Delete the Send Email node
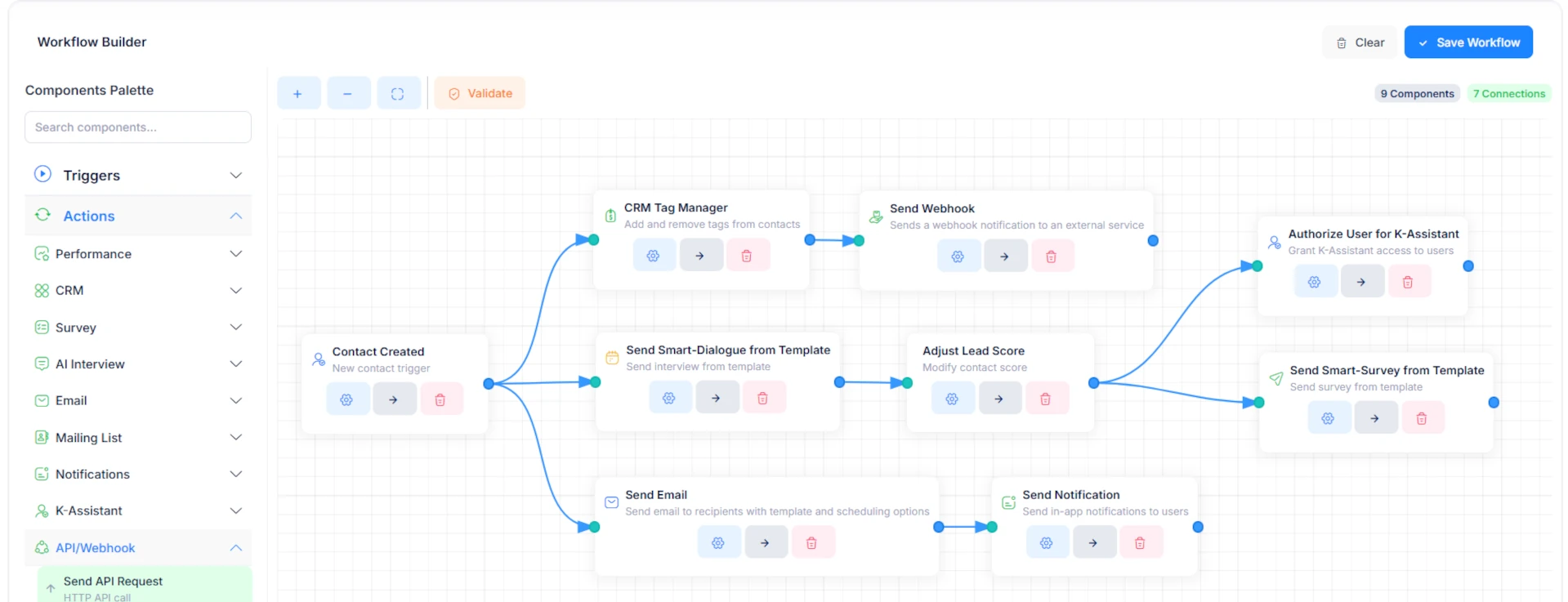The width and height of the screenshot is (1568, 602). pos(812,542)
